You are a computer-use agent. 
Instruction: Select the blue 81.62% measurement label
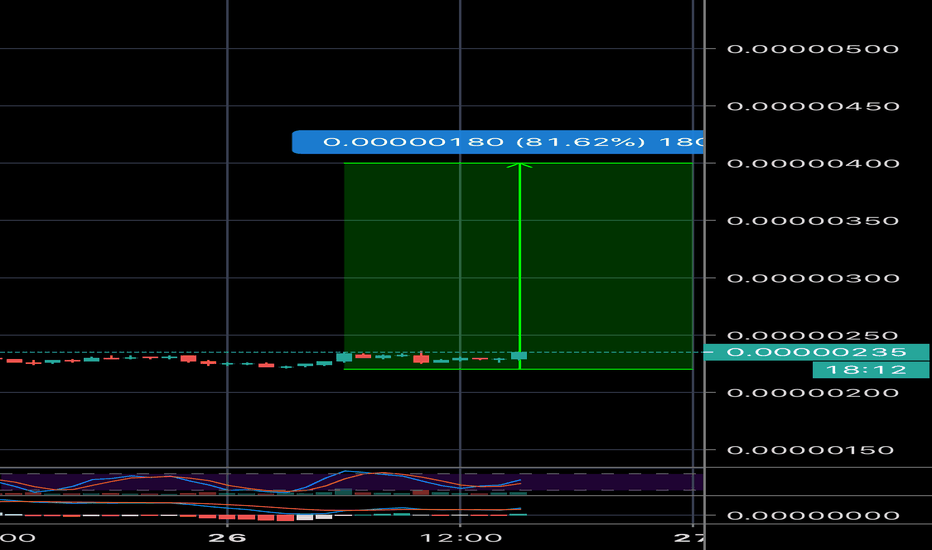point(498,142)
